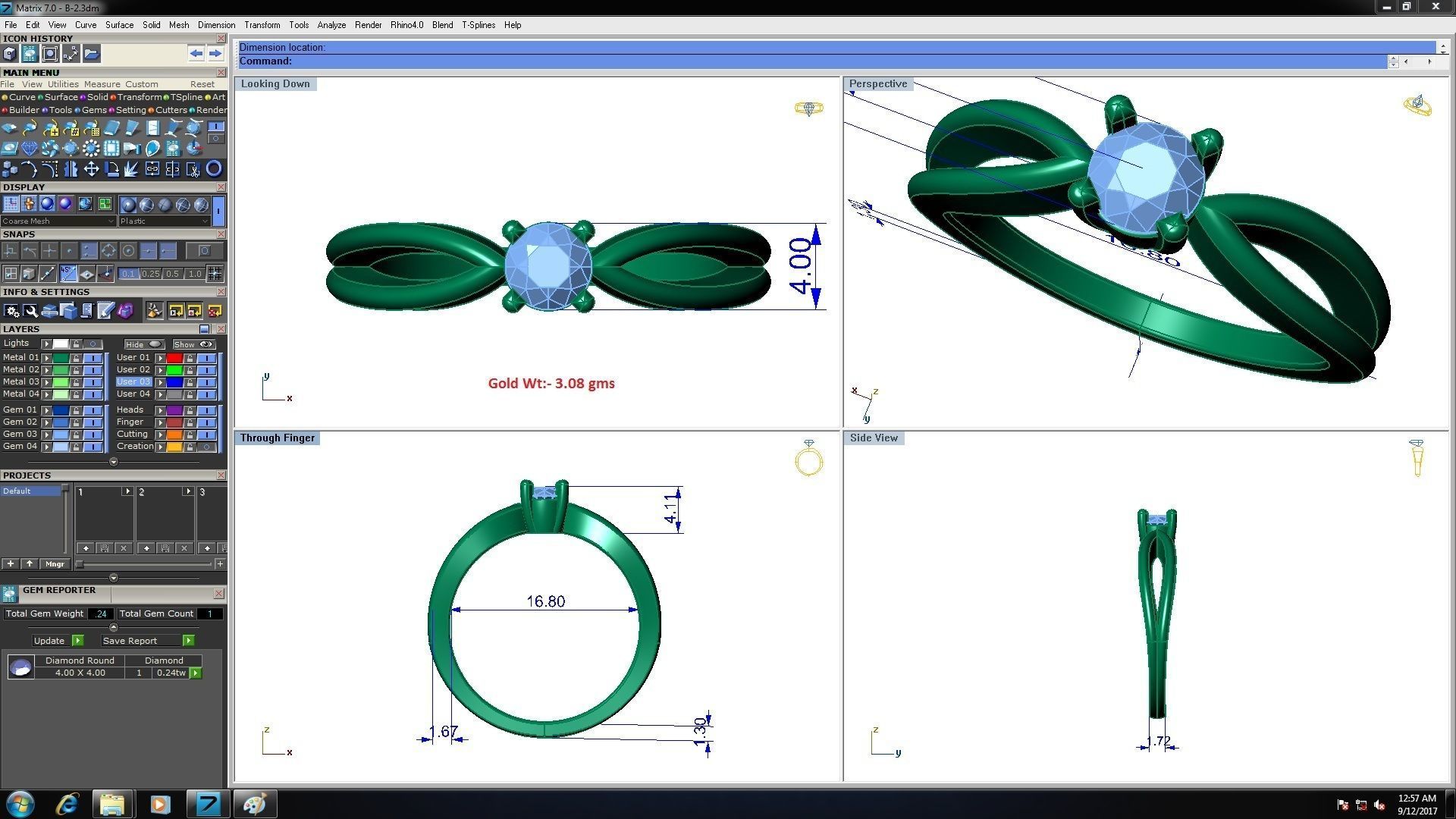Click the move tool four-arrow icon
Image resolution: width=1456 pixels, height=819 pixels.
91,168
